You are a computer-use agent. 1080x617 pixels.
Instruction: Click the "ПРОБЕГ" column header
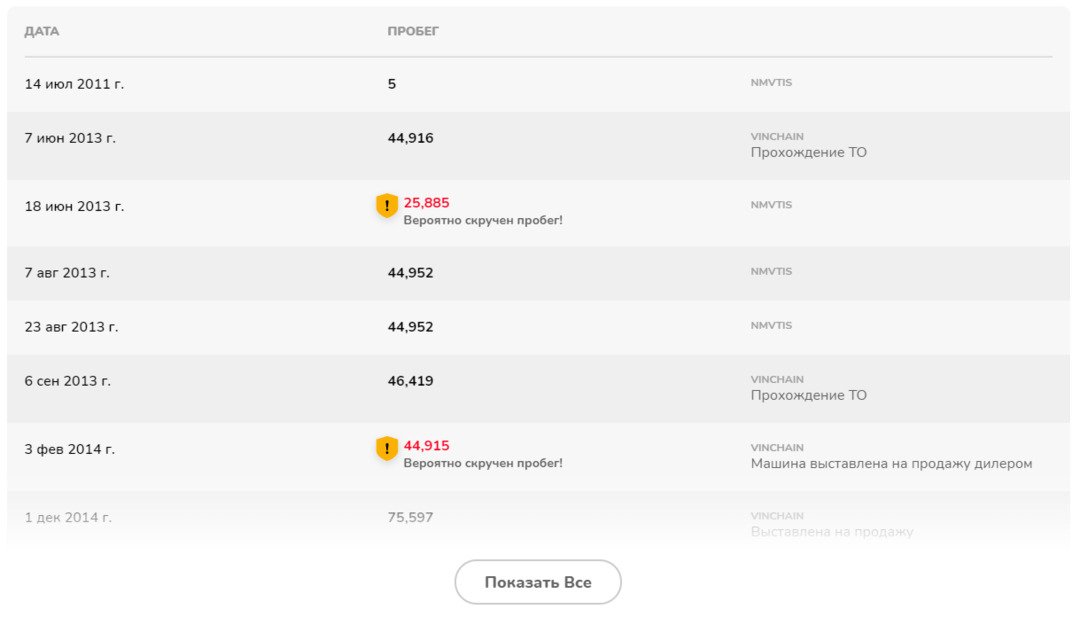coord(413,32)
